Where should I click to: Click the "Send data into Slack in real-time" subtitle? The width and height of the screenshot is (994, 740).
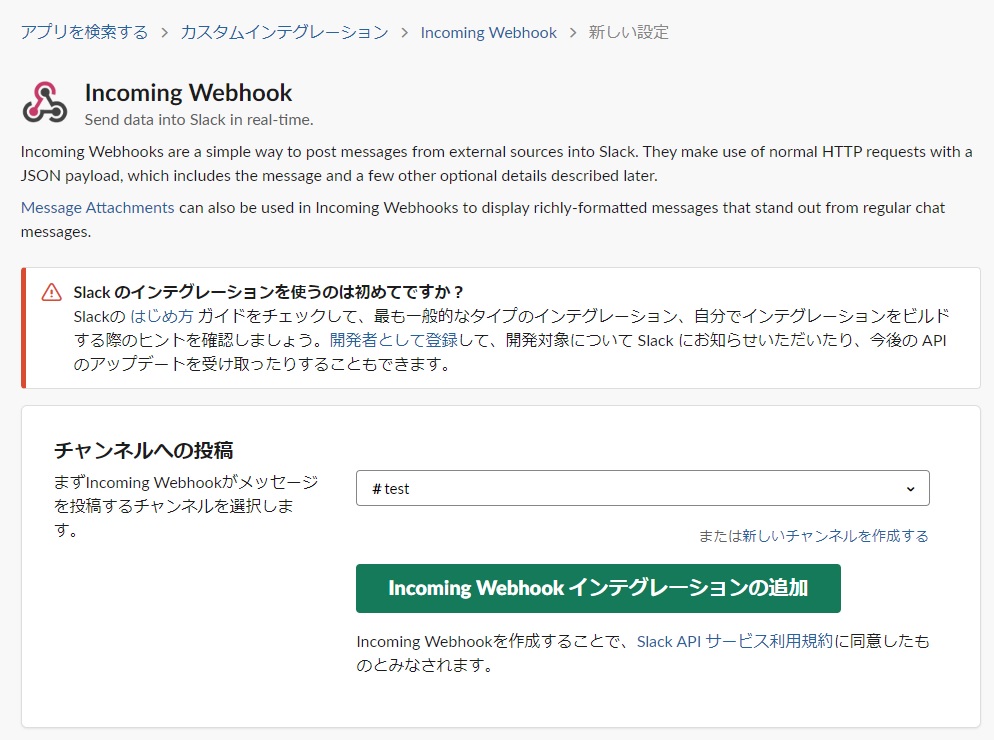point(199,120)
